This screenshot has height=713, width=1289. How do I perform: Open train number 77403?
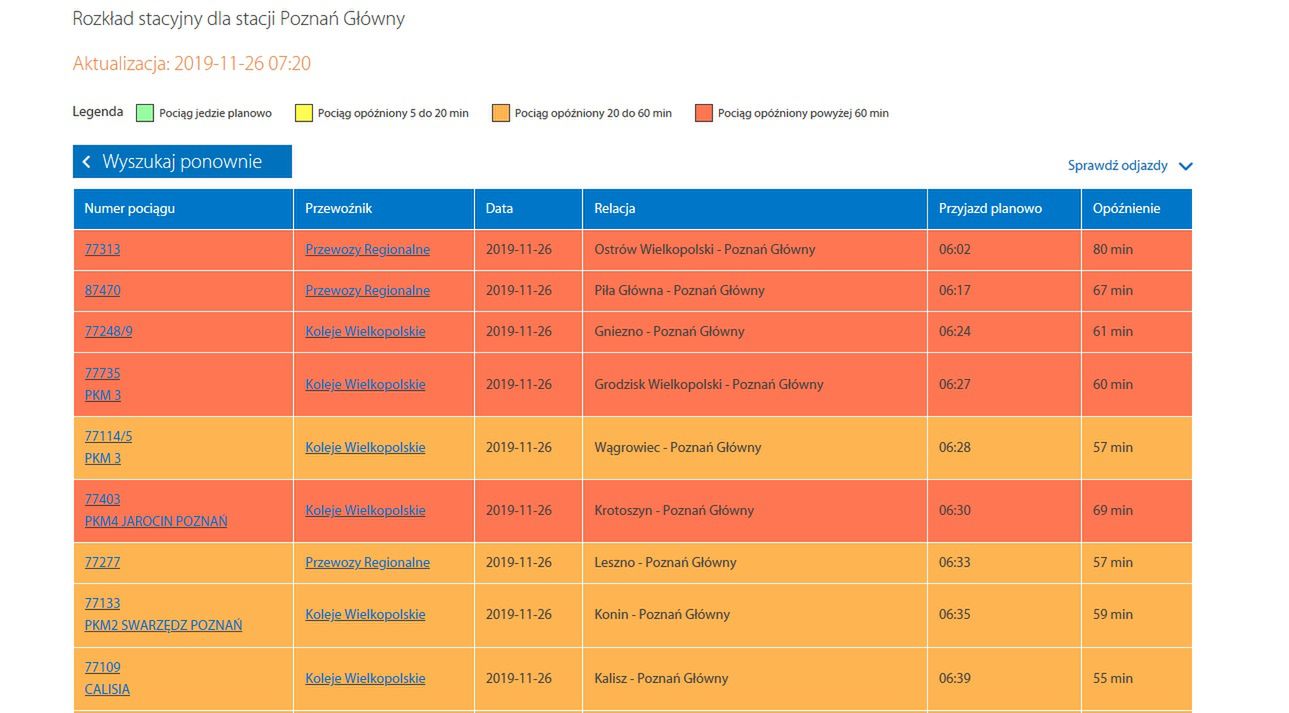102,499
